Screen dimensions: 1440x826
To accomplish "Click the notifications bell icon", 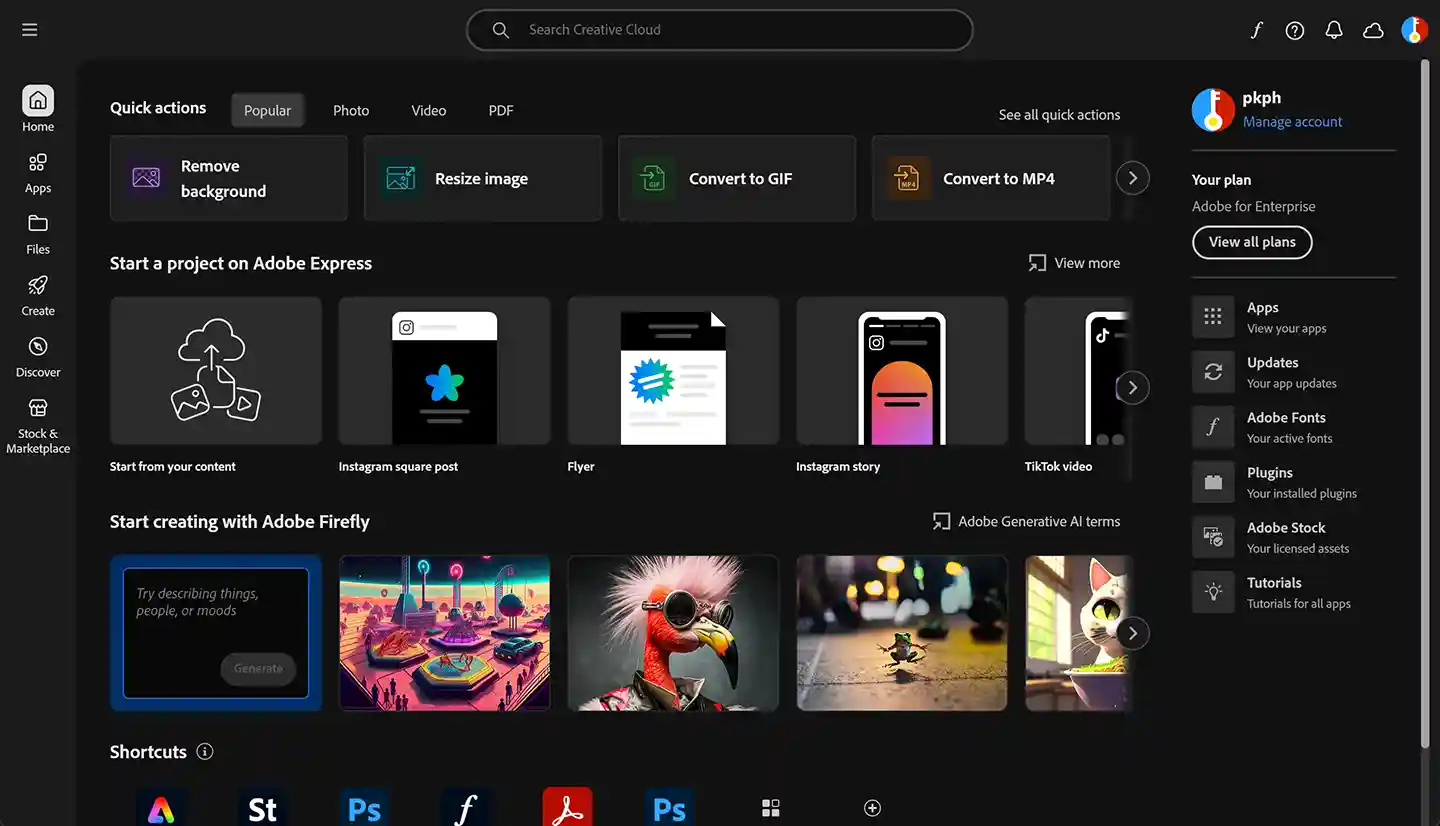I will pos(1334,30).
